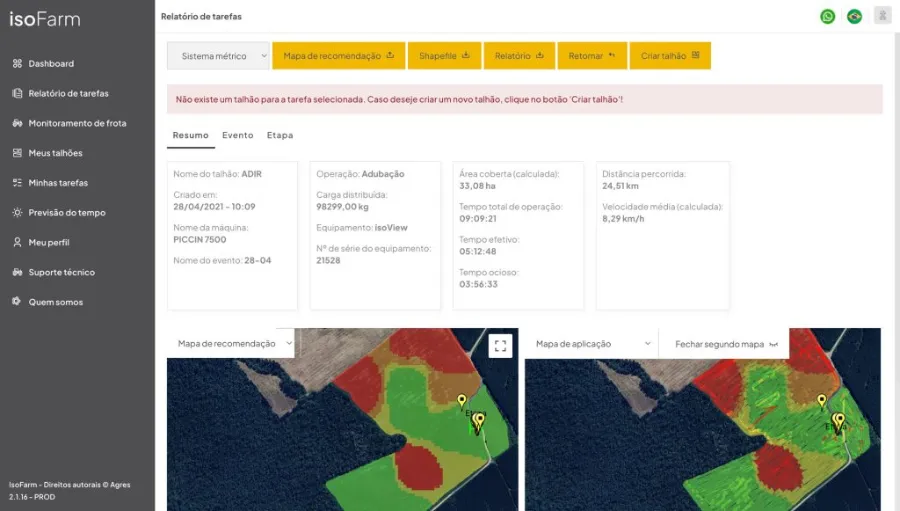Click the Suporte técnico sidebar icon

coord(17,272)
